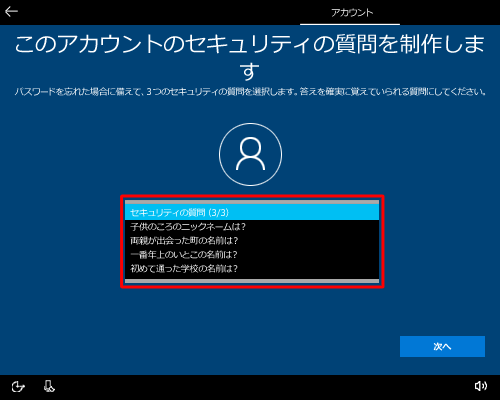Select セキュリティの質問 (3/3) option
Viewport: 500px width, 400px height.
252,212
